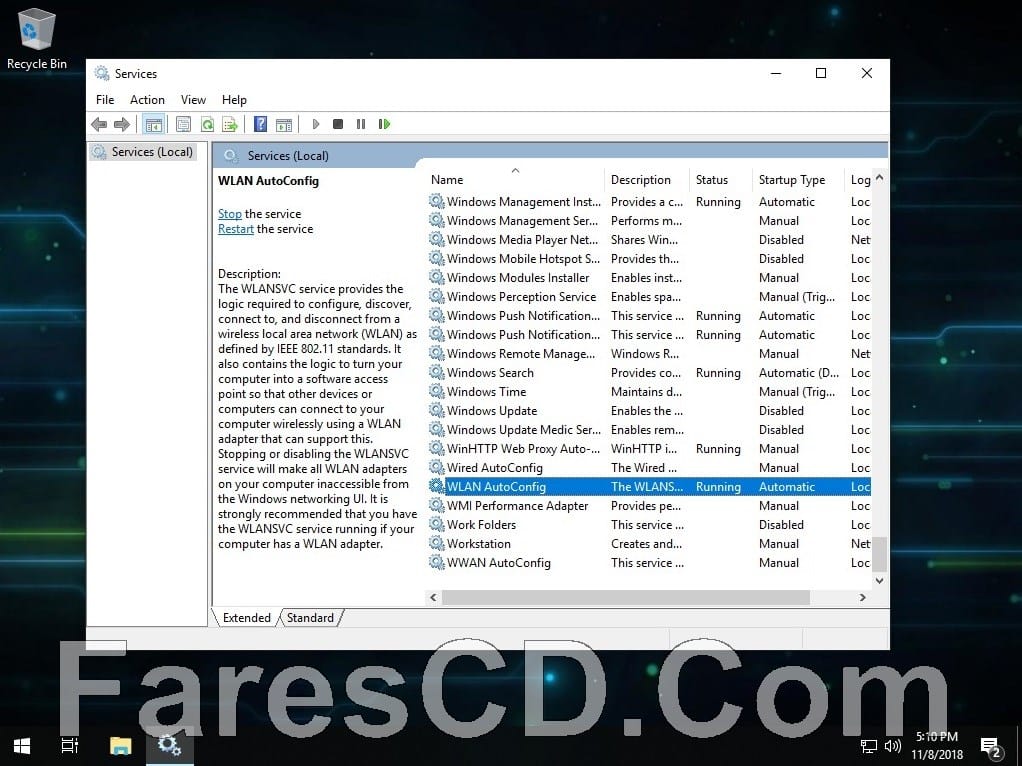Click the volume speaker tray icon
1022x766 pixels.
(892, 746)
